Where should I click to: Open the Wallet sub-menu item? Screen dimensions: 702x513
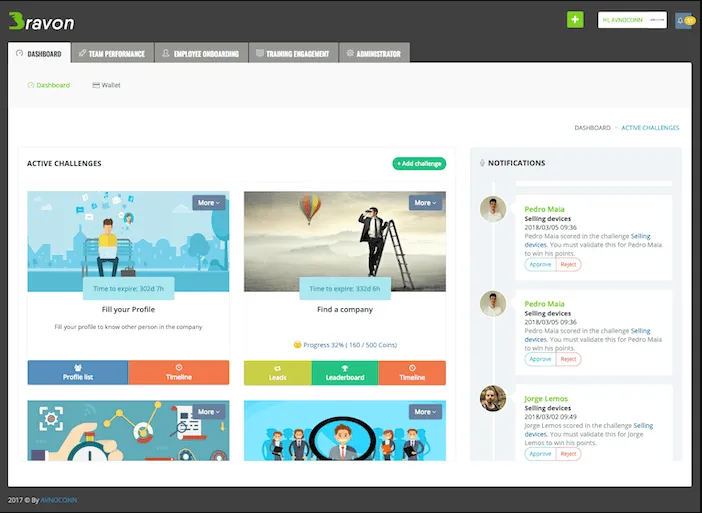pyautogui.click(x=107, y=85)
